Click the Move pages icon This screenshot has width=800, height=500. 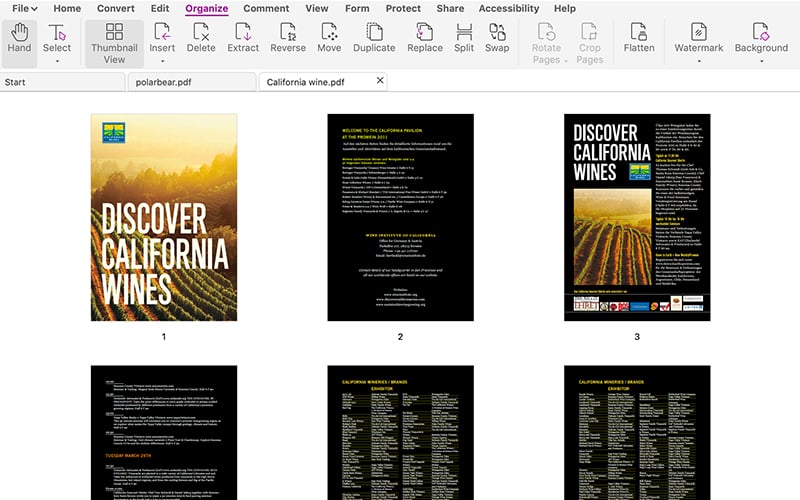coord(329,32)
